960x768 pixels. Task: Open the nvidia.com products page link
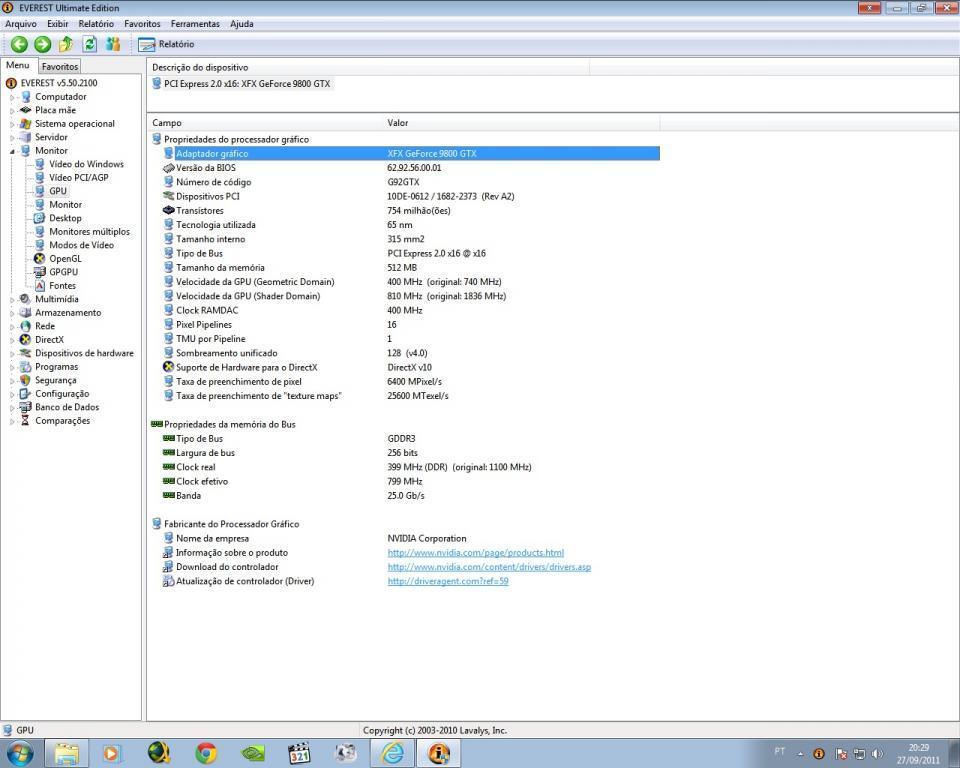click(x=475, y=553)
